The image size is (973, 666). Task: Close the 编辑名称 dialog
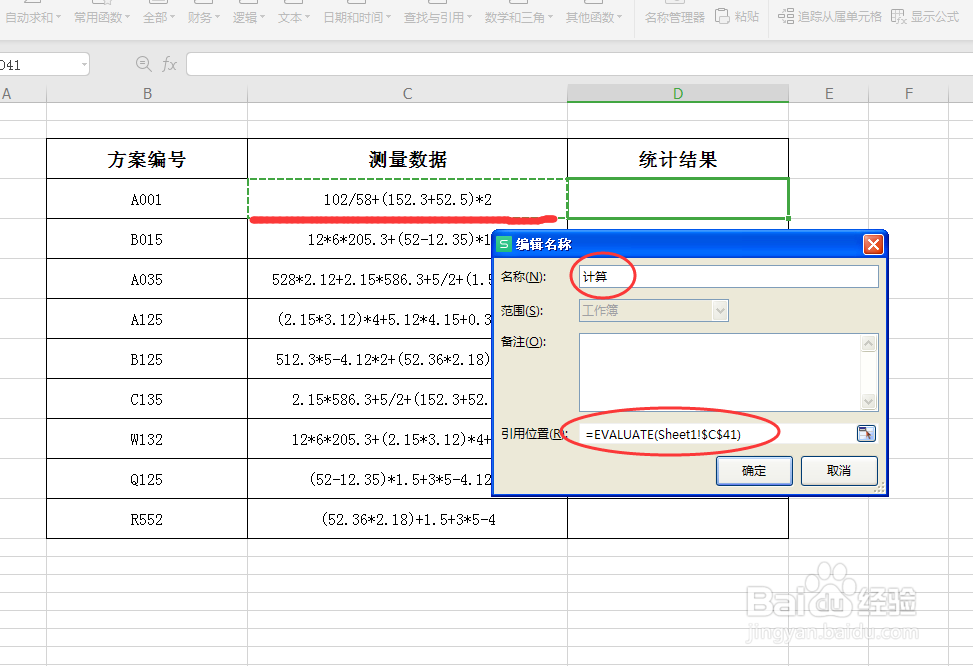coord(873,245)
